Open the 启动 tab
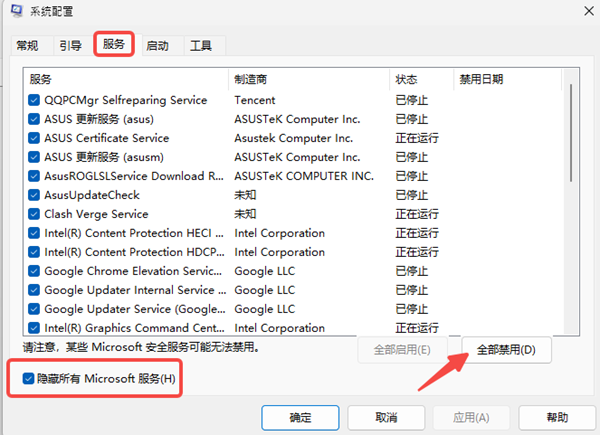Viewport: 600px width, 435px height. click(157, 46)
